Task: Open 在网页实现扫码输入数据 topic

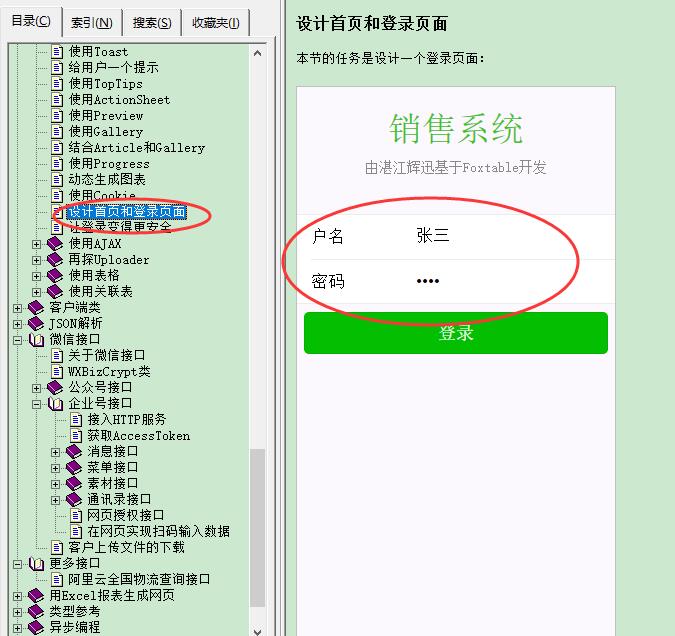Action: [x=158, y=531]
